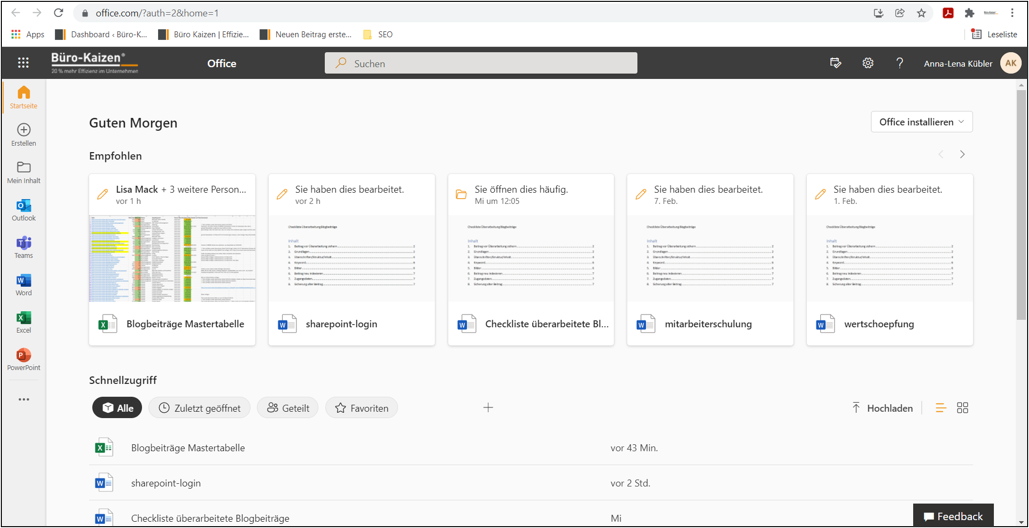Open Checkliste überarbeitete recommended card
Screen dimensions: 1029x528
[531, 259]
